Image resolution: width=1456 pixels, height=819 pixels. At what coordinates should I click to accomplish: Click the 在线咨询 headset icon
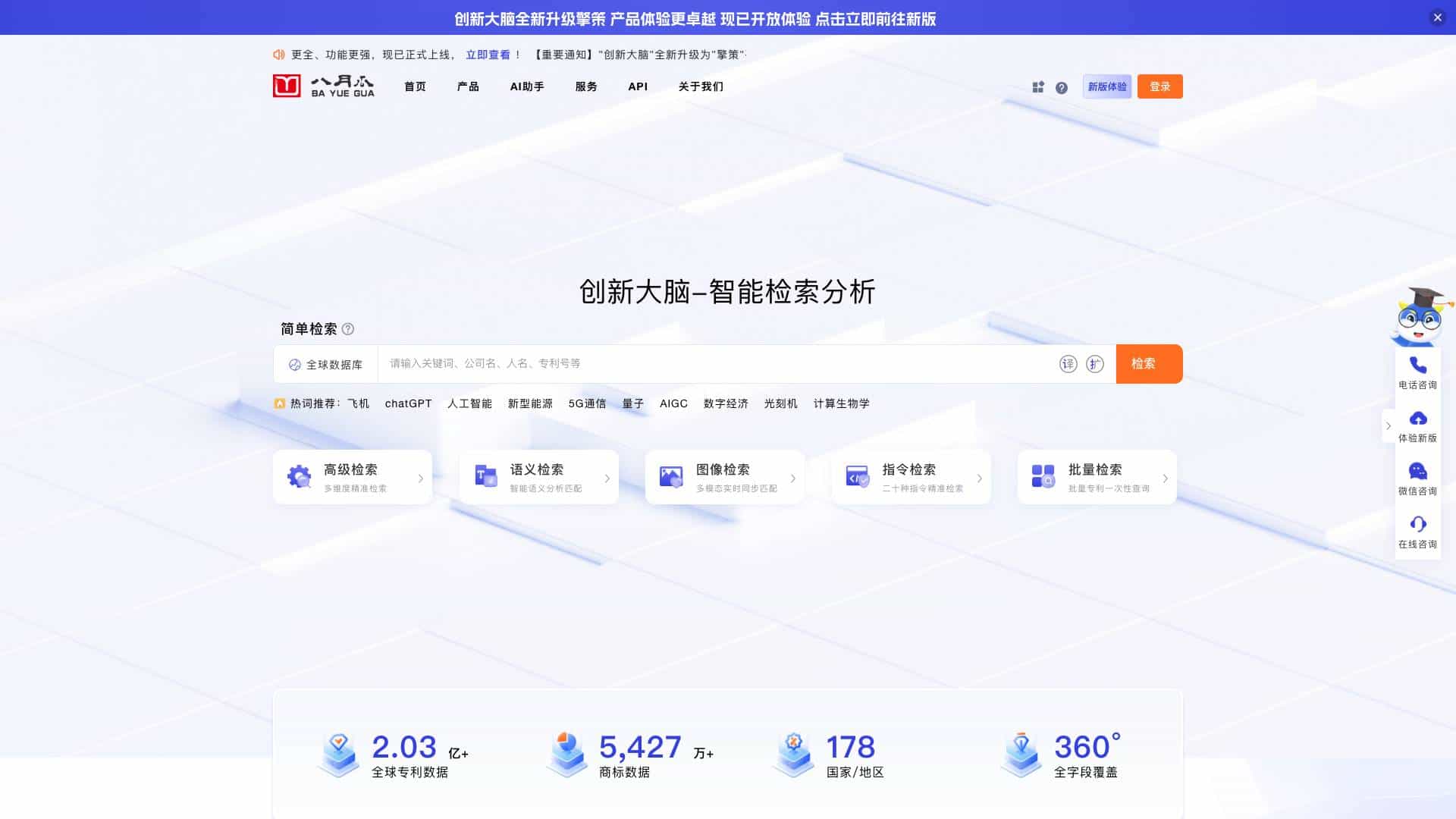tap(1418, 524)
